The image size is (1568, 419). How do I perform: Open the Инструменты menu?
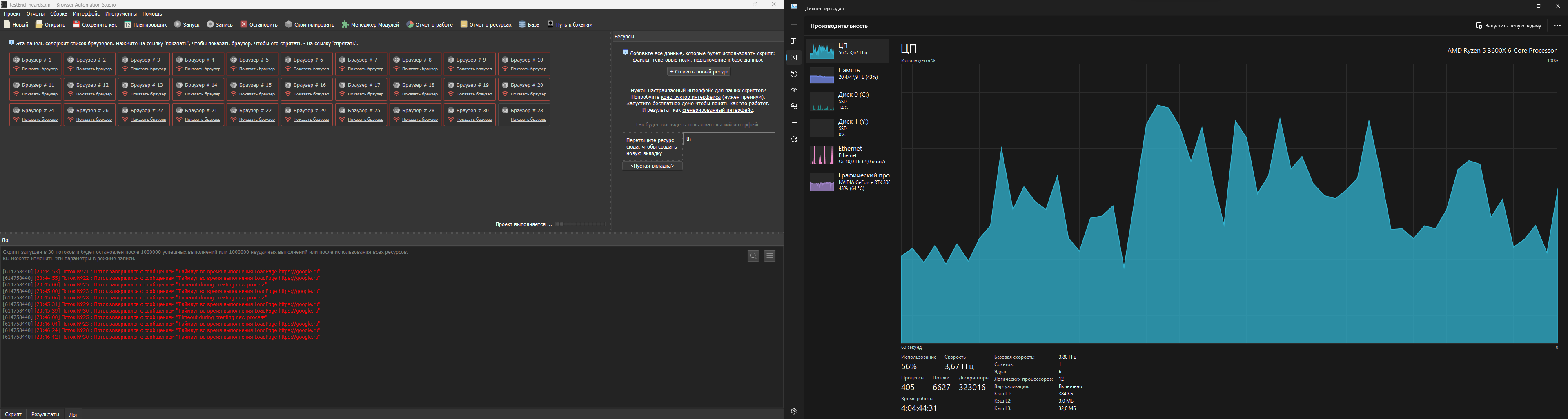120,13
